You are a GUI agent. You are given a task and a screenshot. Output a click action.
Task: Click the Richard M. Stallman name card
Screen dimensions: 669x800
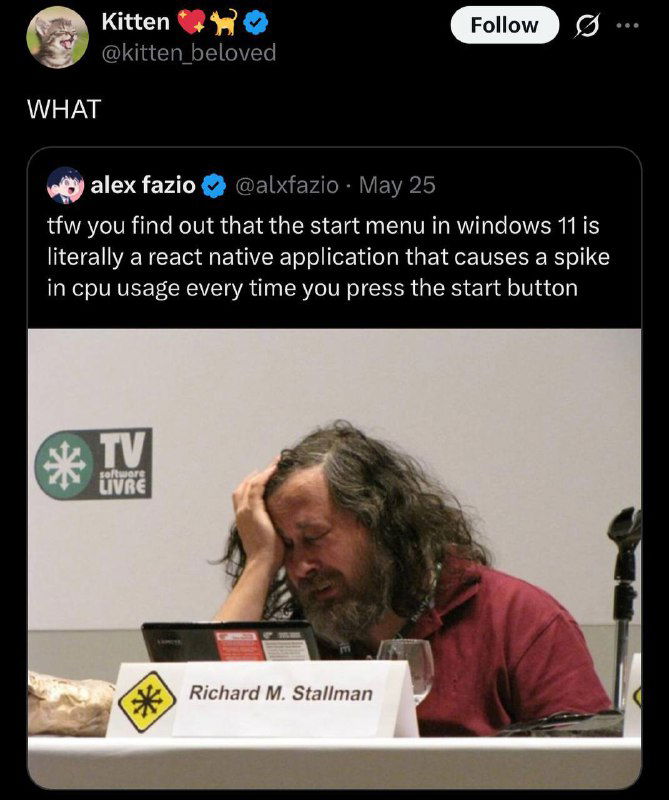[263, 698]
